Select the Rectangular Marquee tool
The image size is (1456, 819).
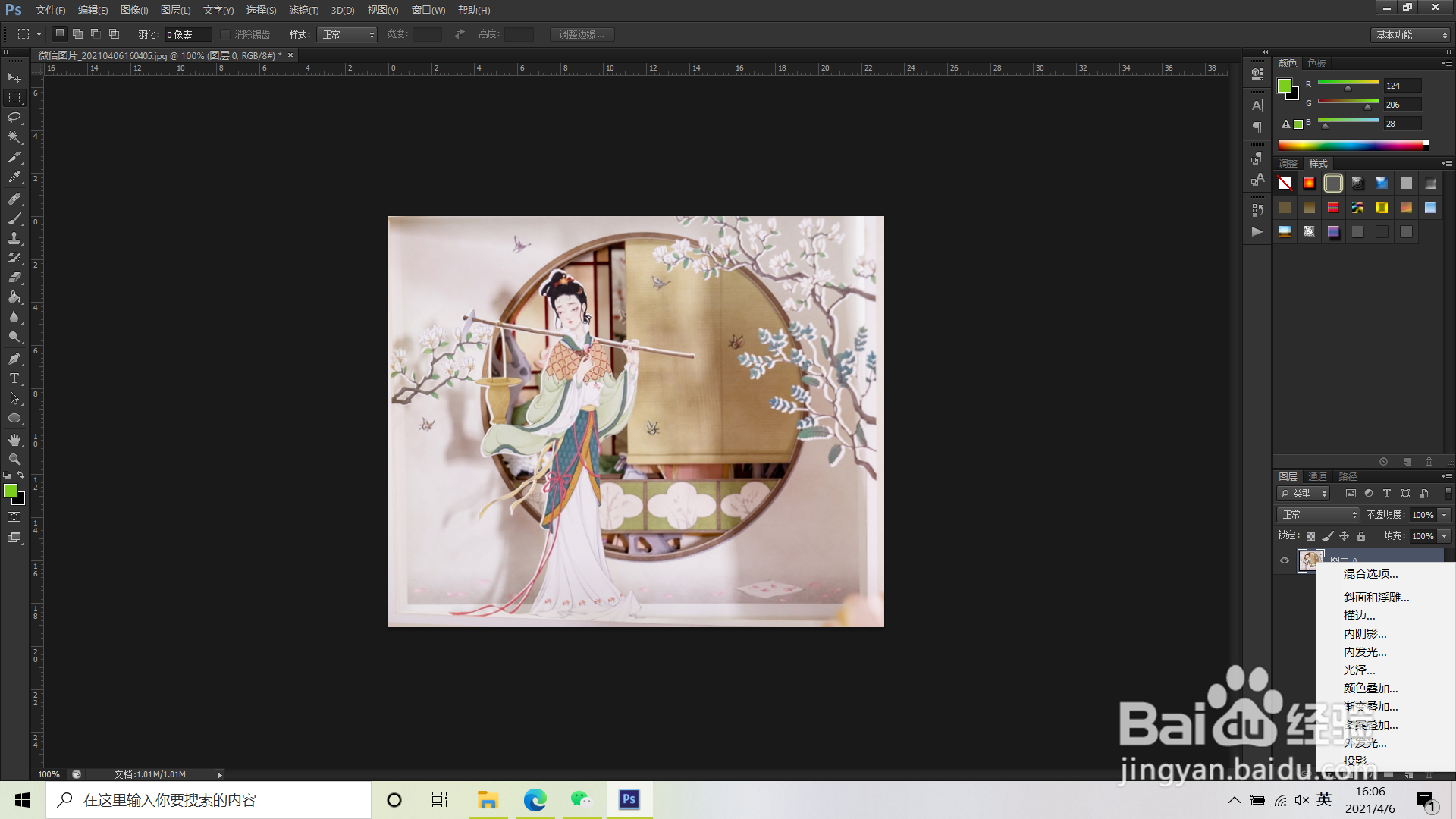coord(14,98)
